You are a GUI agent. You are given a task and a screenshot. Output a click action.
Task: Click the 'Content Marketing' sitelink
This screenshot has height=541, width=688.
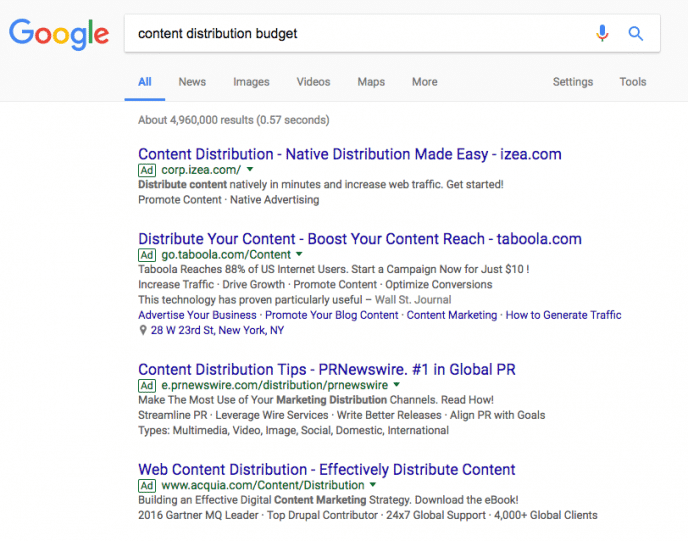point(452,315)
